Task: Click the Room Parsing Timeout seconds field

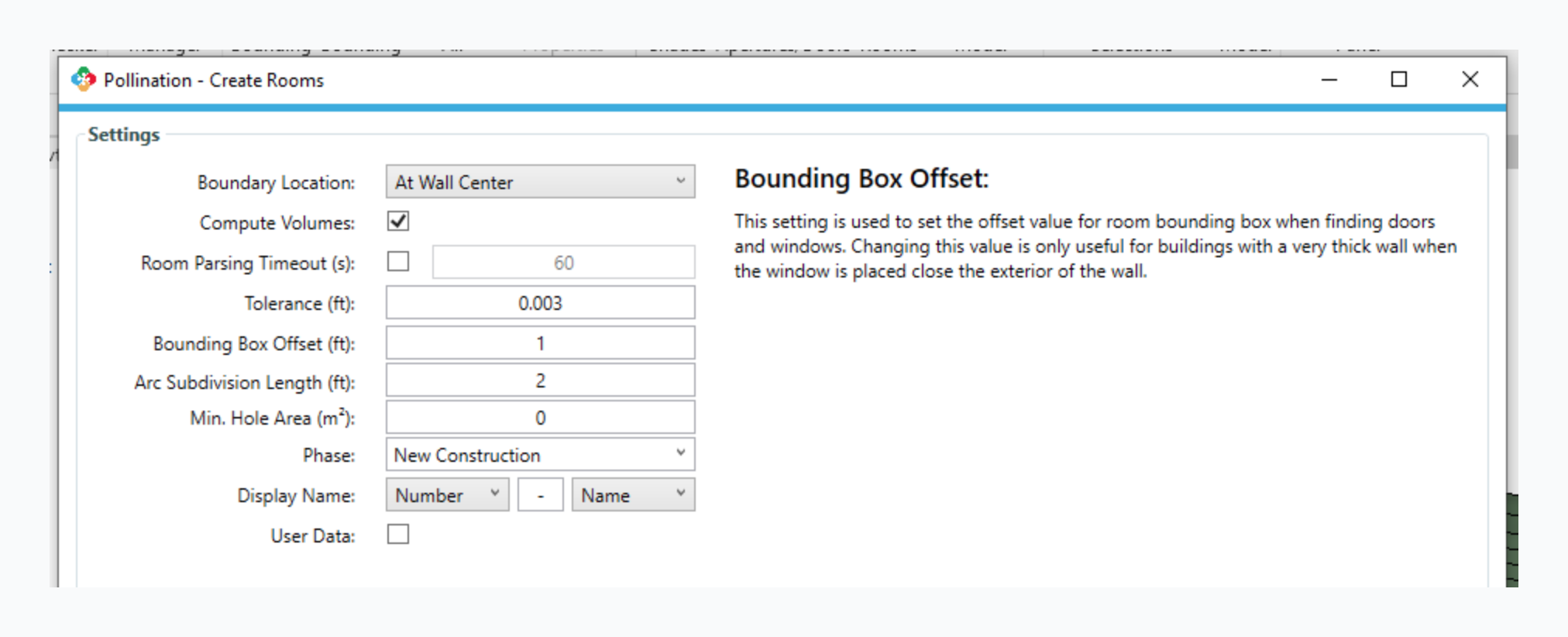Action: coord(563,263)
